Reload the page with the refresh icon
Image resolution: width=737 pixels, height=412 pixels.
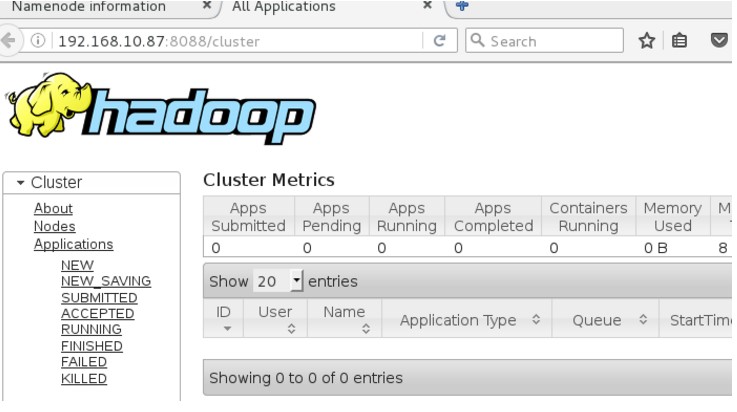coord(439,41)
